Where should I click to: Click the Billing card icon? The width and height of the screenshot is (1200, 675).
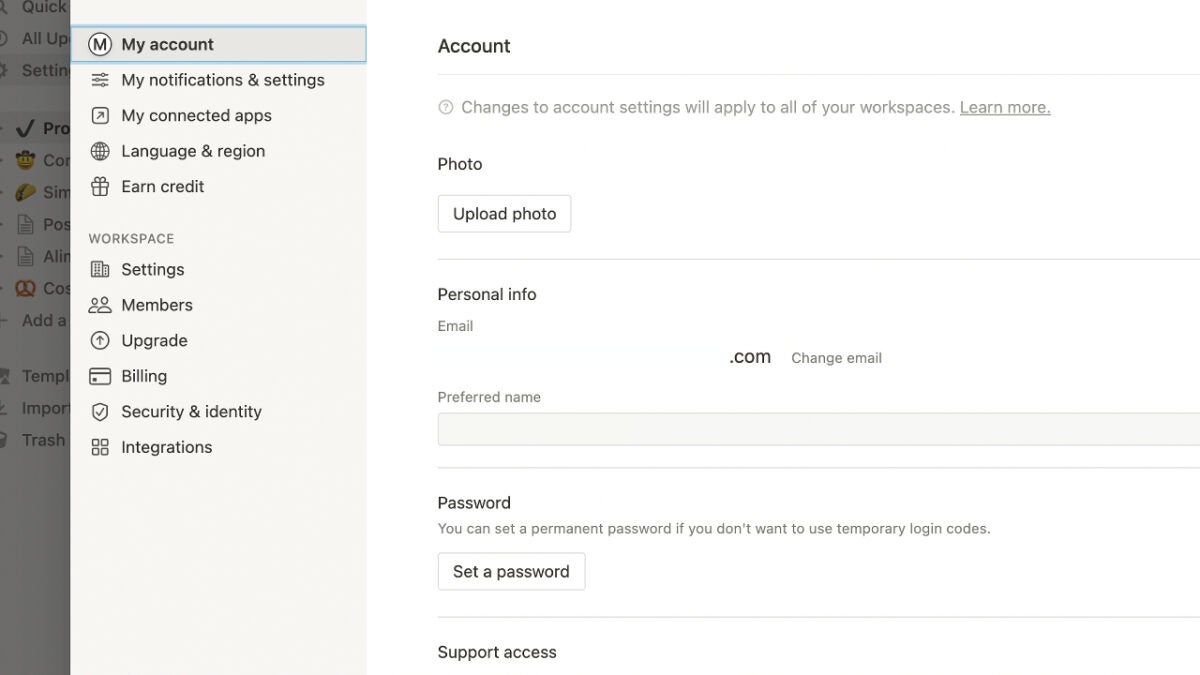(x=100, y=376)
